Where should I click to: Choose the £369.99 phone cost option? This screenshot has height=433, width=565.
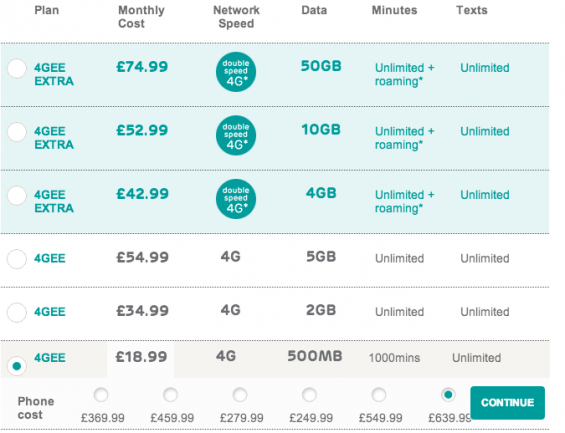pyautogui.click(x=101, y=395)
